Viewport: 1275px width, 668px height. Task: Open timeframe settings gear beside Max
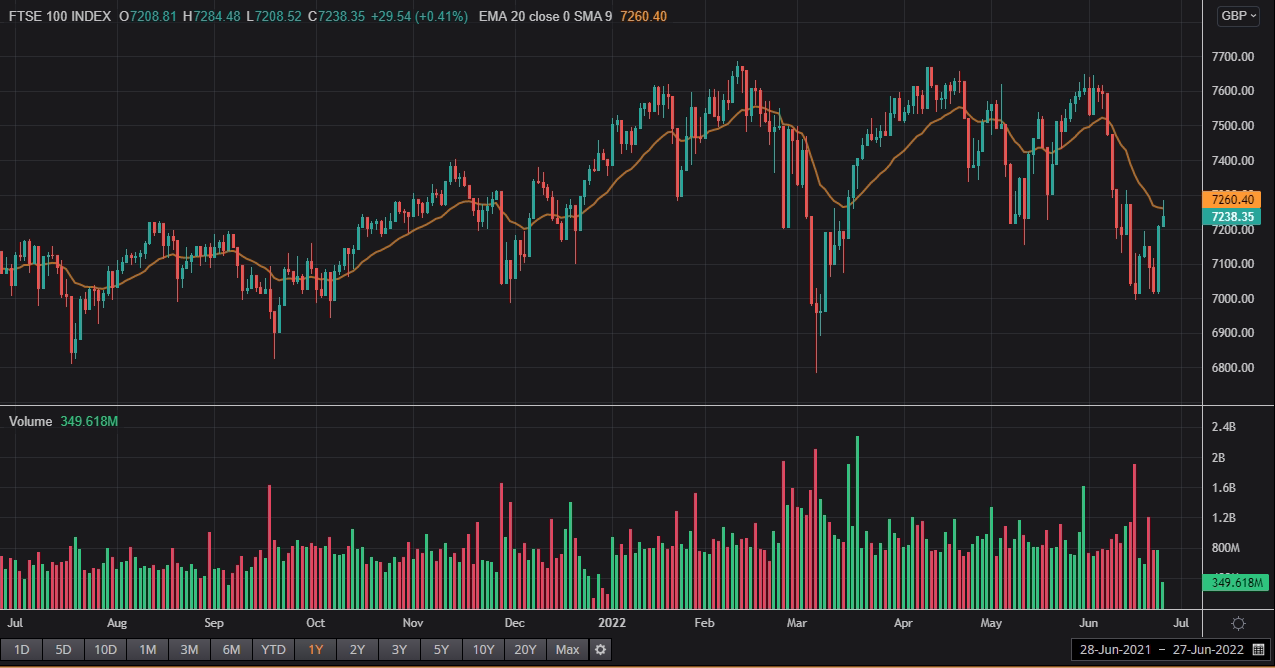(x=600, y=650)
